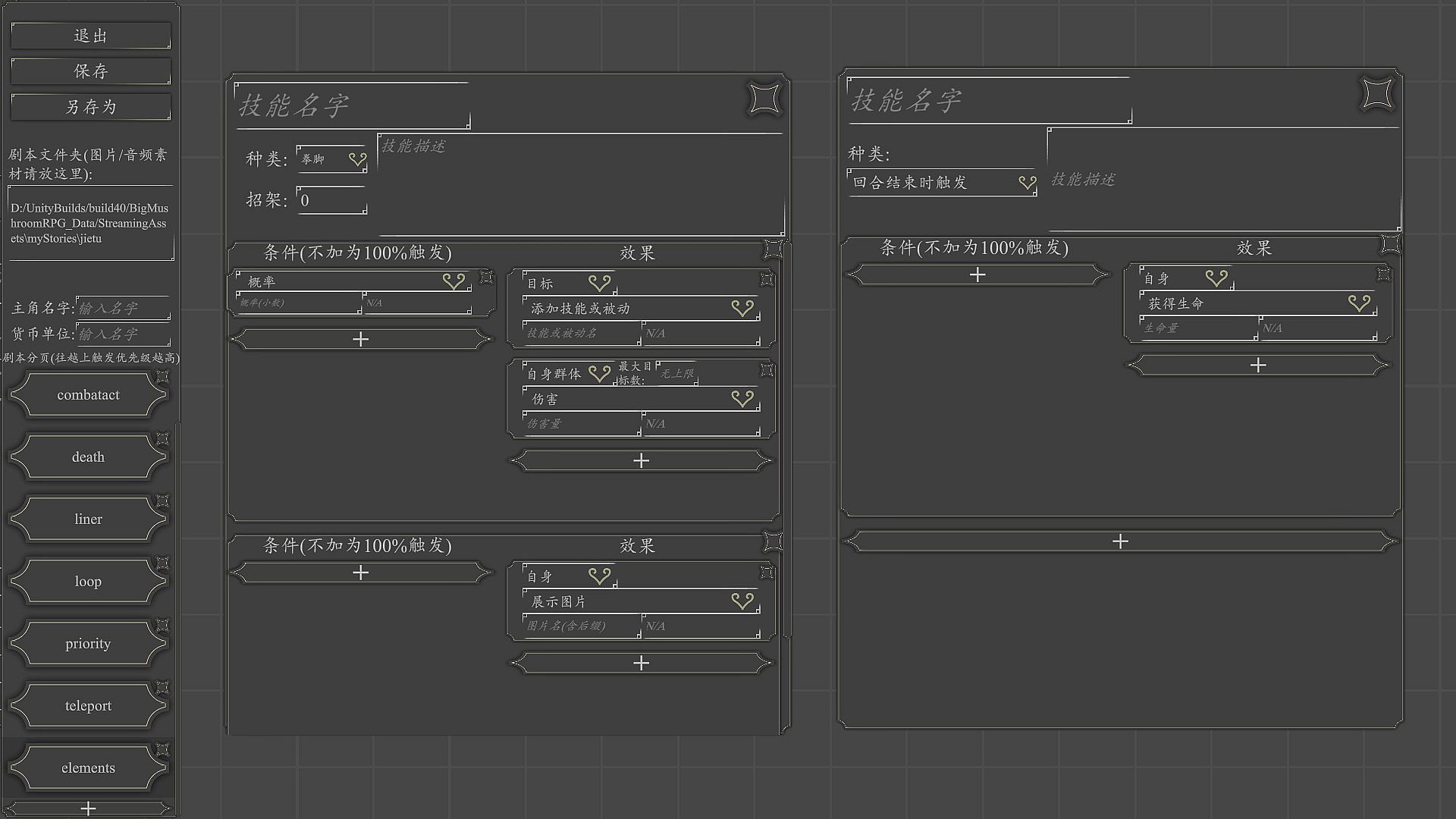Switch to the liner script page

(x=88, y=519)
